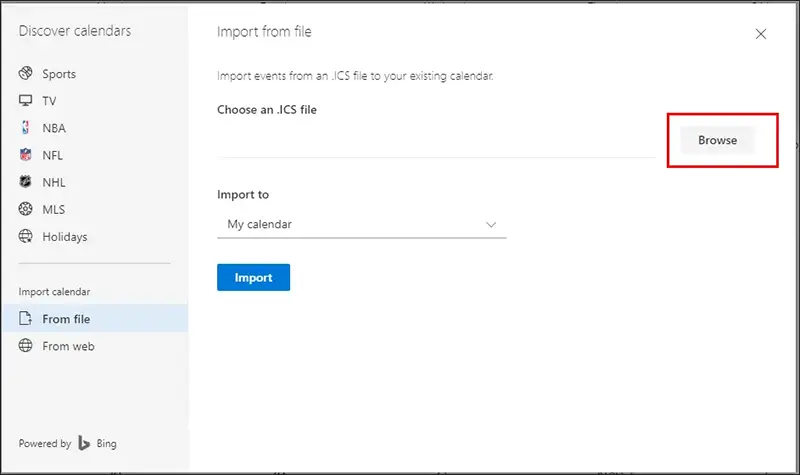
Task: Click the Sports basketball icon
Action: [26, 74]
